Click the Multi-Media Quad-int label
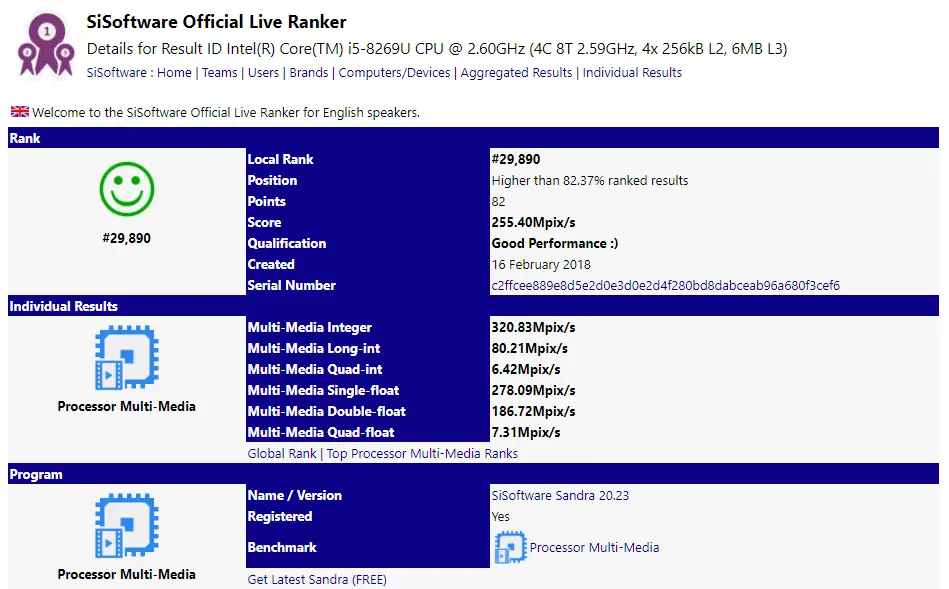The image size is (949, 589). click(315, 369)
